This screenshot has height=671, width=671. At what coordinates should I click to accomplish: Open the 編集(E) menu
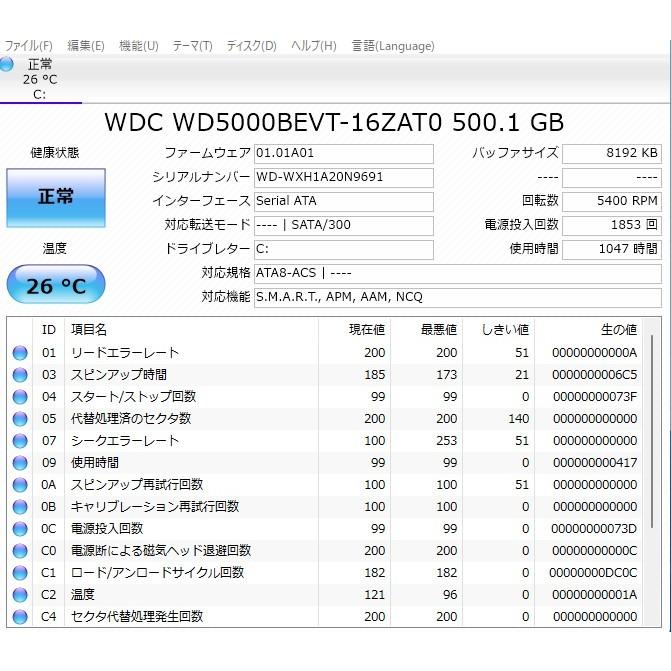pyautogui.click(x=86, y=46)
